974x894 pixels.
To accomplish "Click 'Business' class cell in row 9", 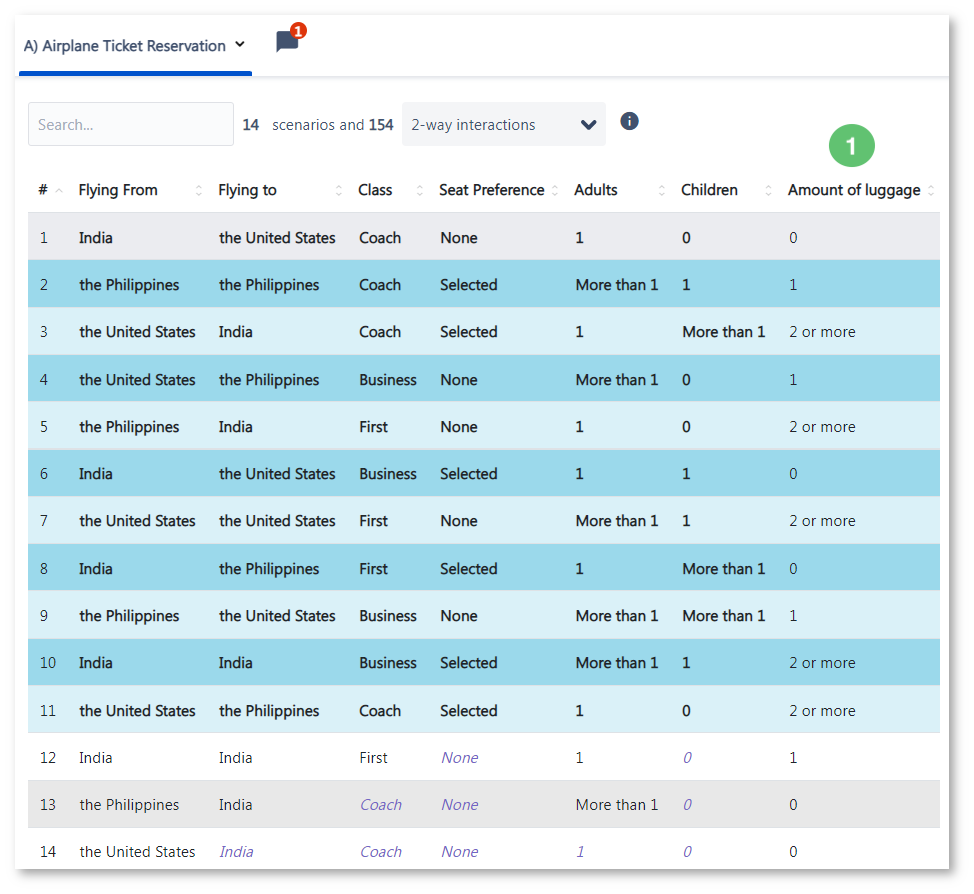I will click(388, 616).
